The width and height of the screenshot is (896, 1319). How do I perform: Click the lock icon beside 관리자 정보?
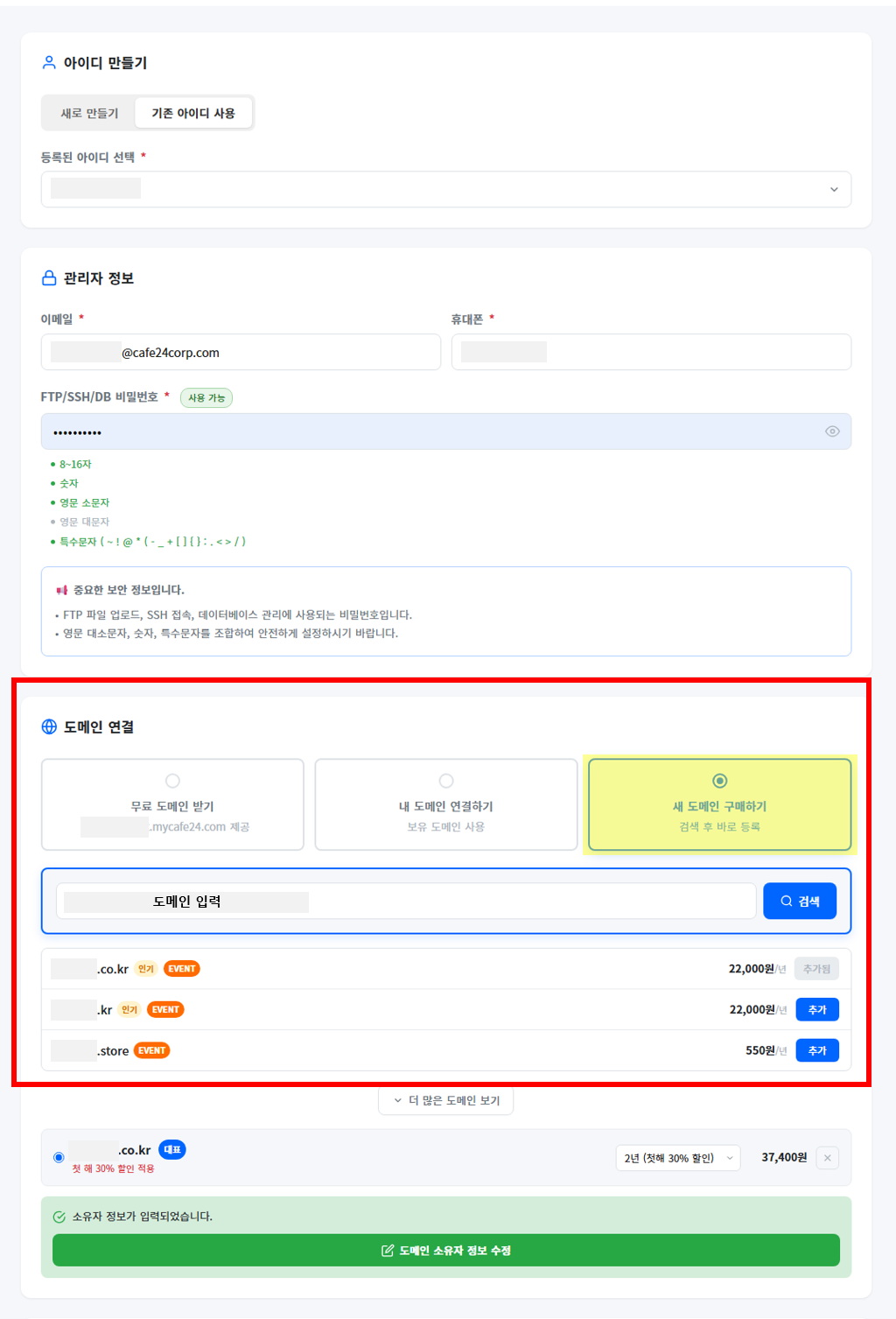tap(49, 277)
